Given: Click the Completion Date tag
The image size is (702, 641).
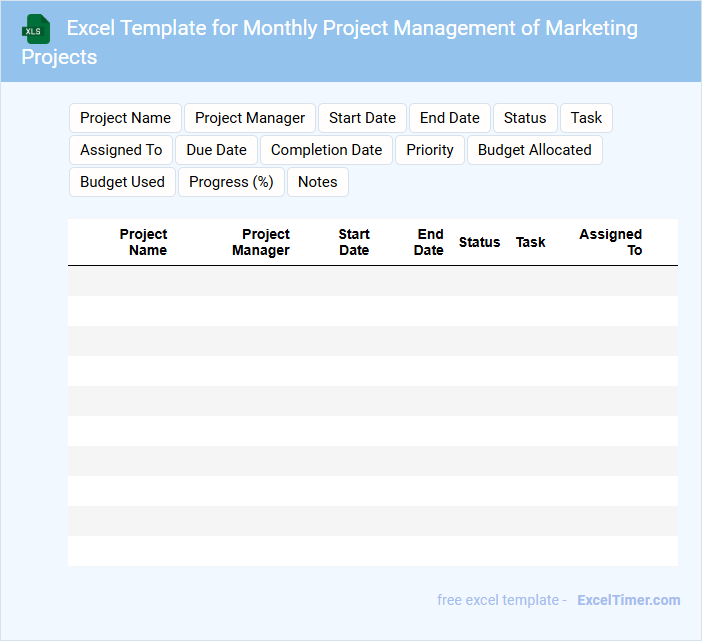Looking at the screenshot, I should [x=326, y=150].
